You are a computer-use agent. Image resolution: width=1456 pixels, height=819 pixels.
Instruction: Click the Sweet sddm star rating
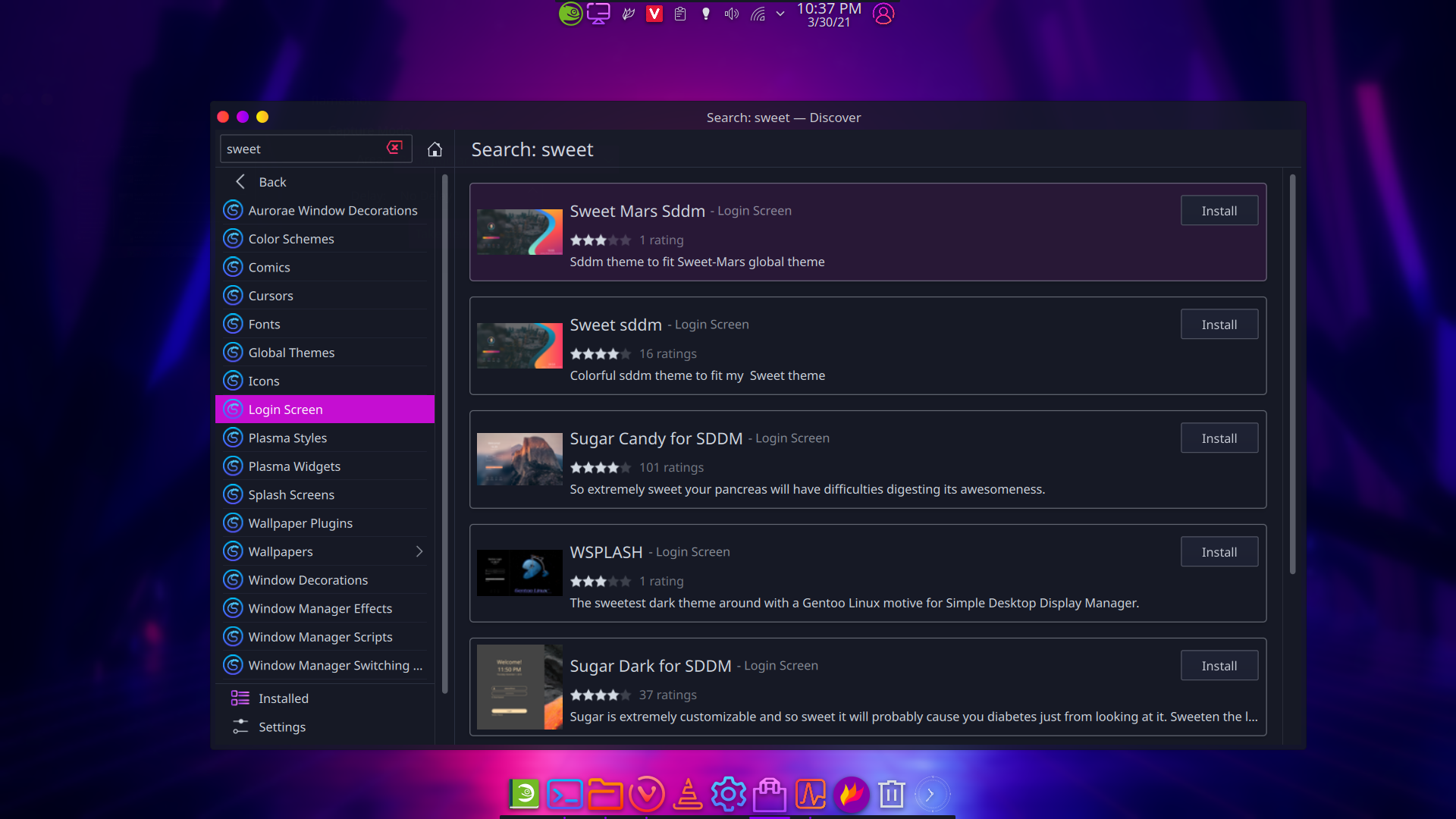601,354
